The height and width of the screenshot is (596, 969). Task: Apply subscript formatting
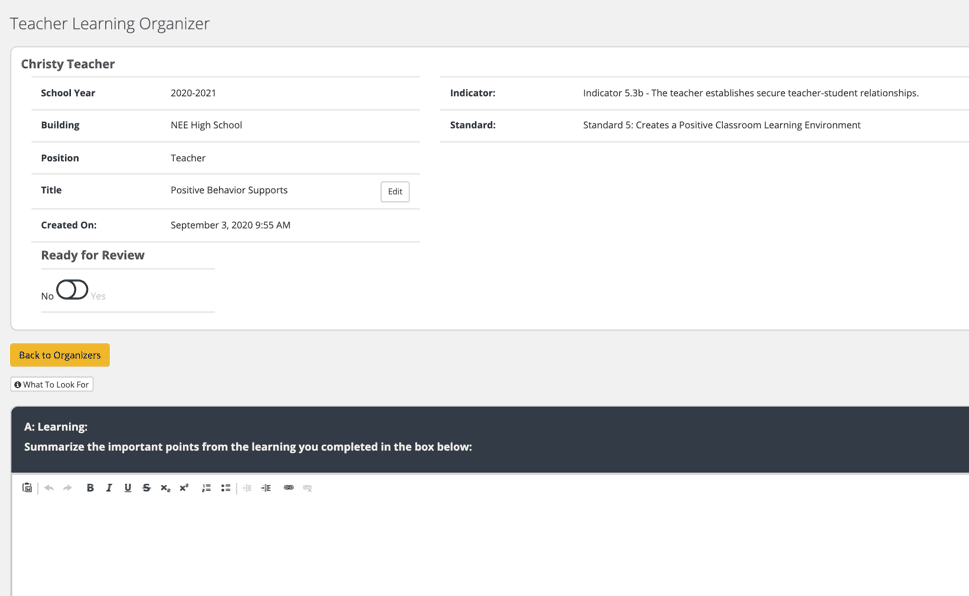pyautogui.click(x=165, y=488)
